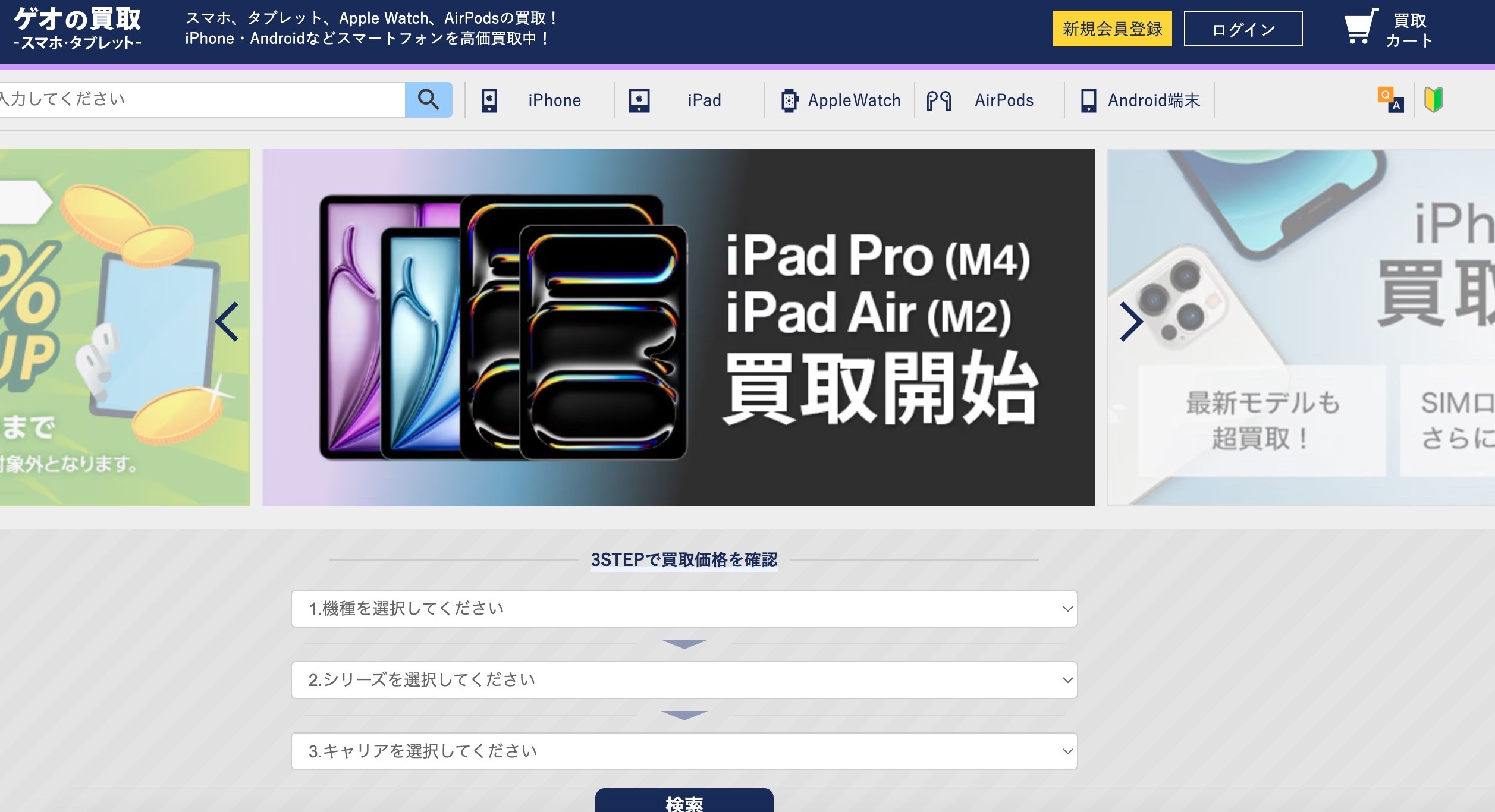Click the green beginner guide icon
Screen dimensions: 1495x812
tap(1434, 99)
